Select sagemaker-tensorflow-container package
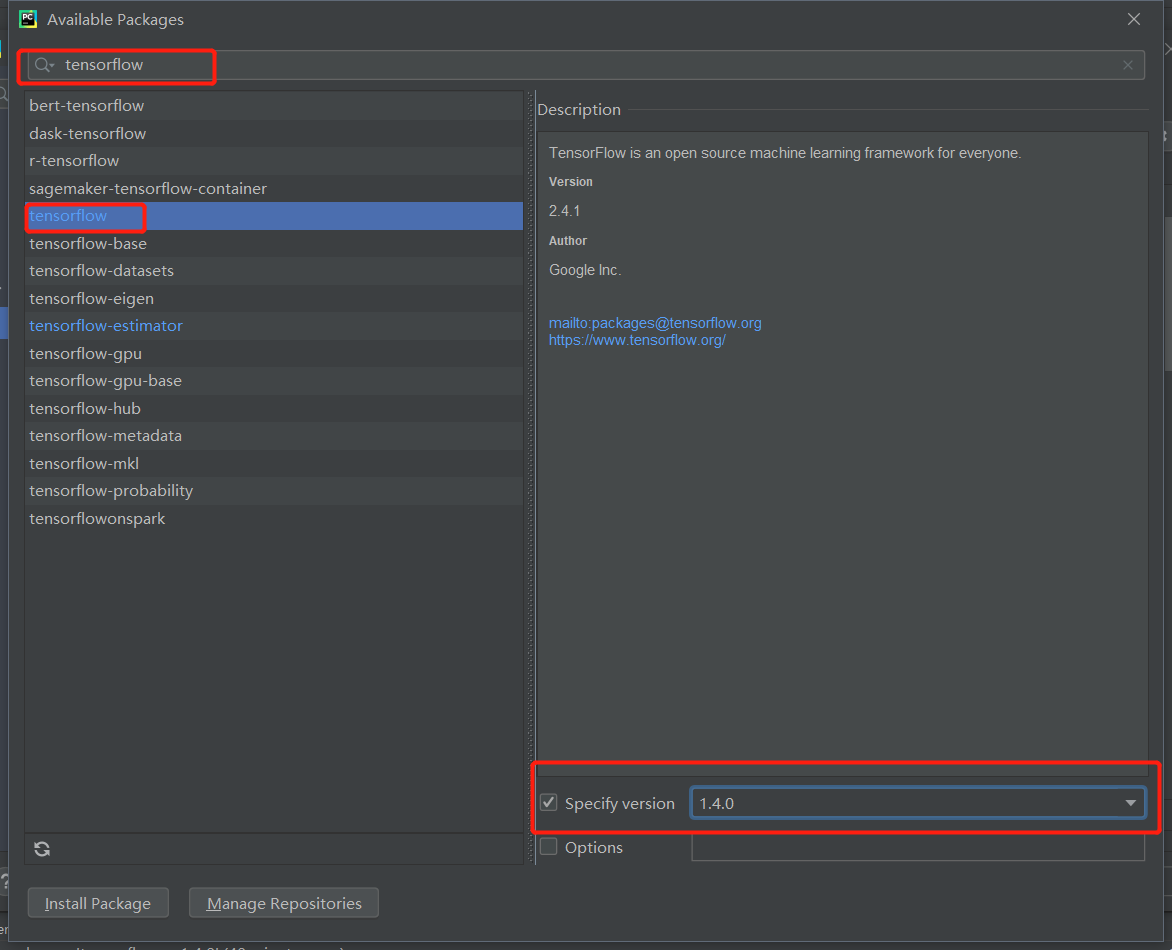 pos(274,188)
